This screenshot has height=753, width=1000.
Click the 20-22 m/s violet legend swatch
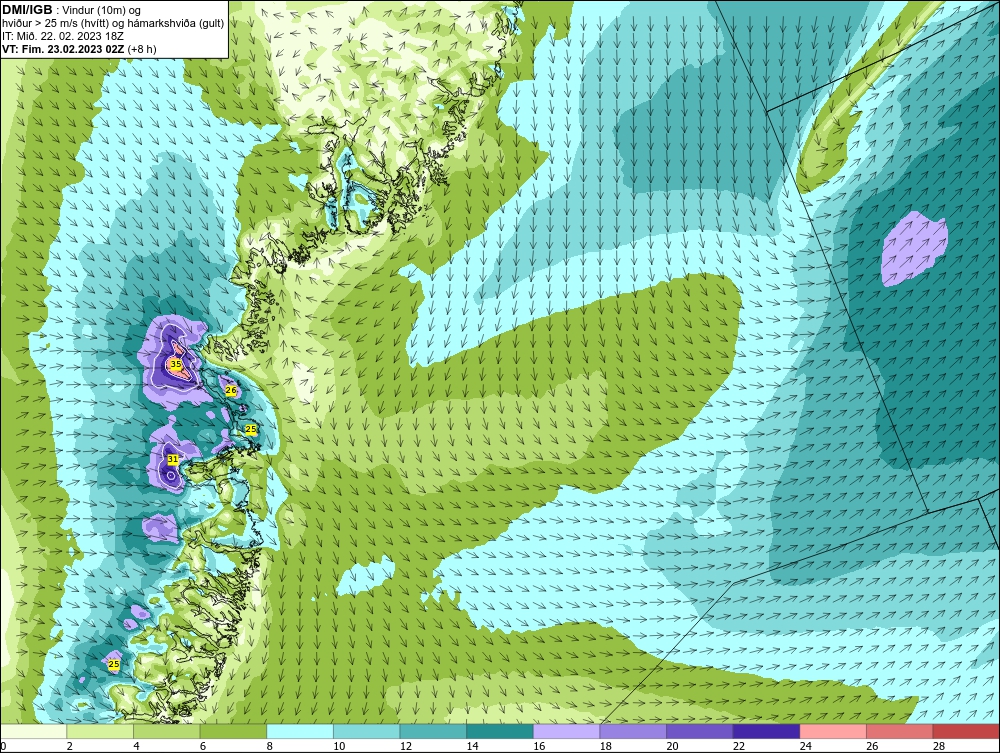pyautogui.click(x=700, y=731)
